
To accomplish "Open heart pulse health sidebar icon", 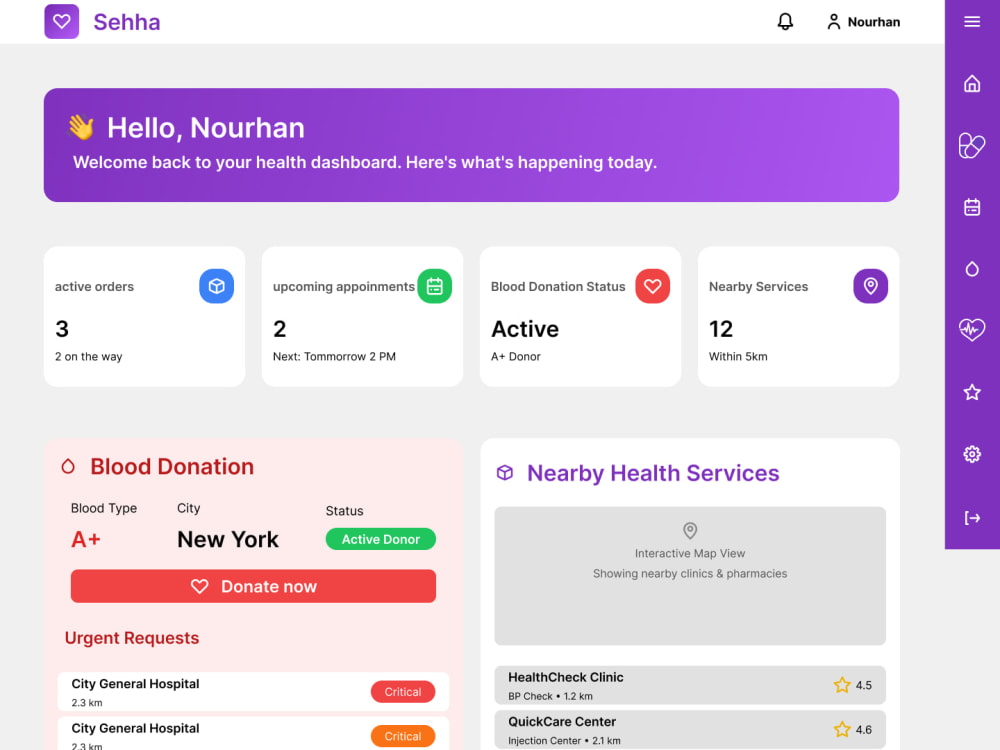I will (971, 330).
